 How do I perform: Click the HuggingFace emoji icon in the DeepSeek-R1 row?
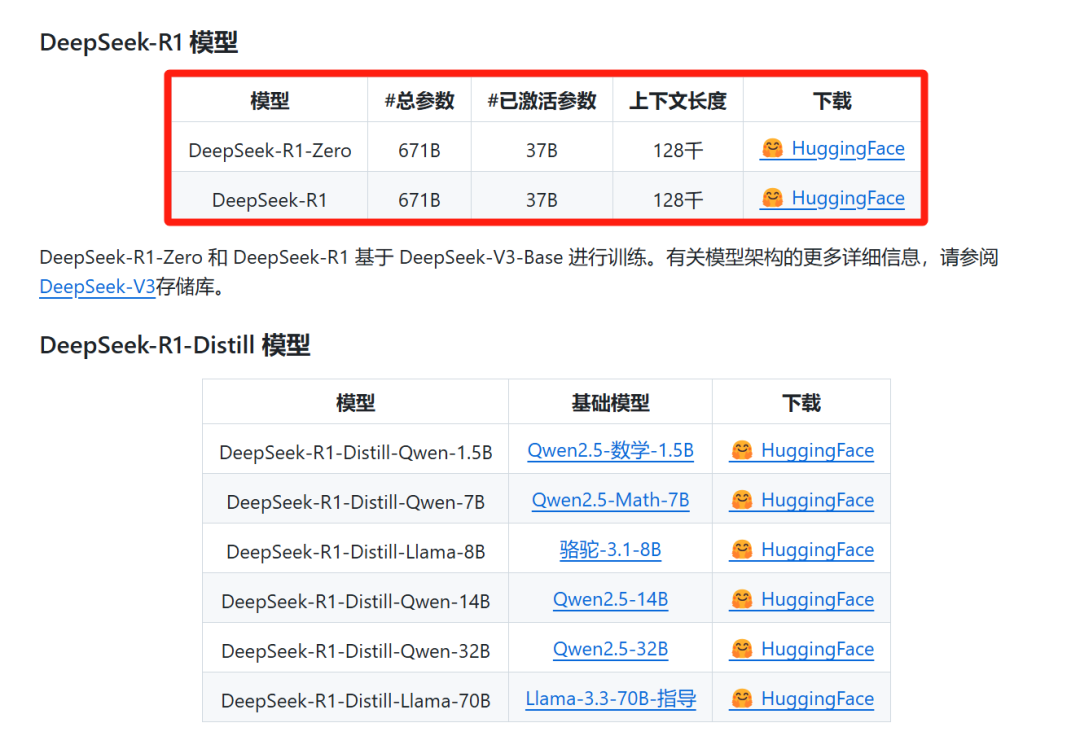(773, 198)
